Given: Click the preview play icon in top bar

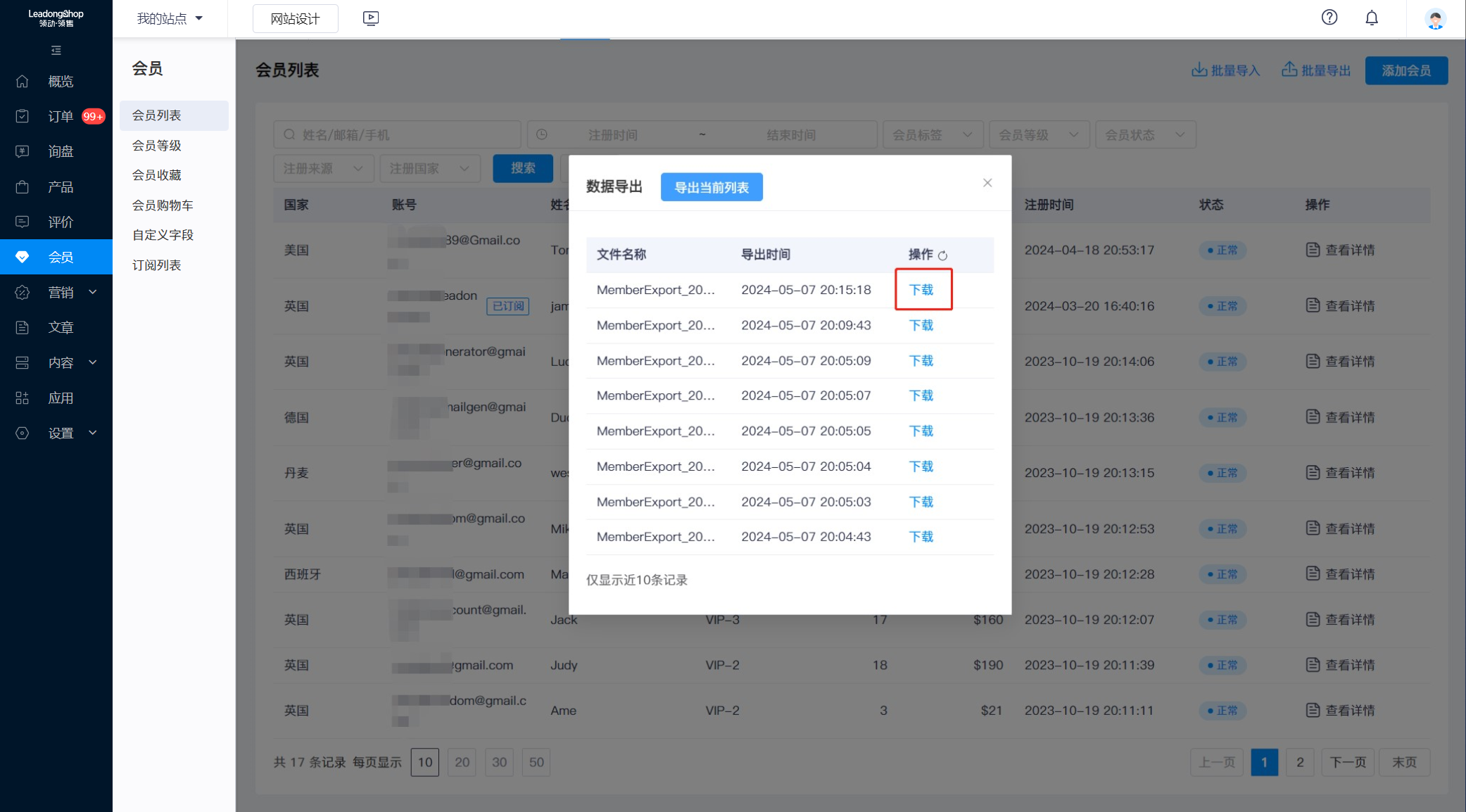Looking at the screenshot, I should tap(371, 18).
